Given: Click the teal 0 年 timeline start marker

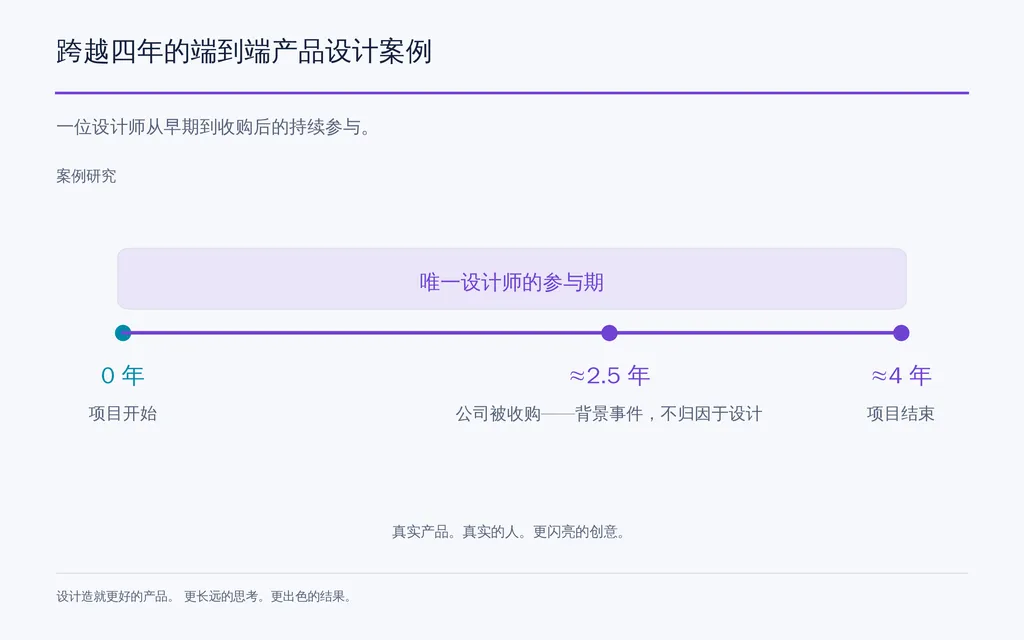Looking at the screenshot, I should tap(123, 333).
